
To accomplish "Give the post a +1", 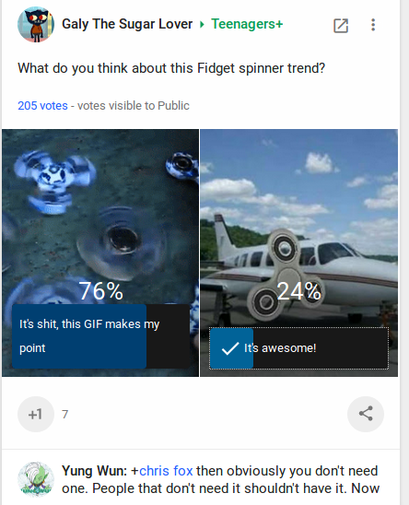I will (x=36, y=414).
